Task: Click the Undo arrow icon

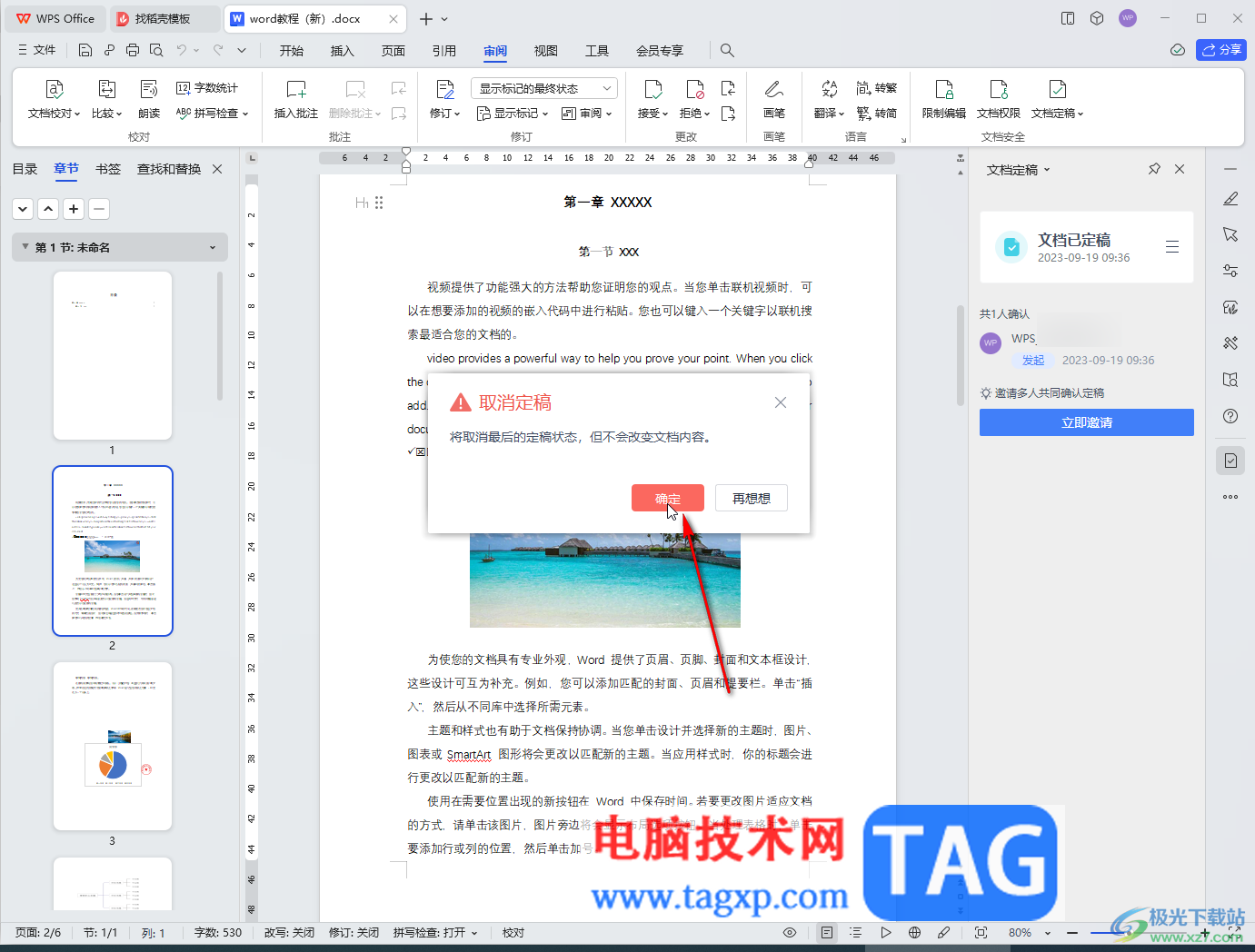Action: click(182, 50)
